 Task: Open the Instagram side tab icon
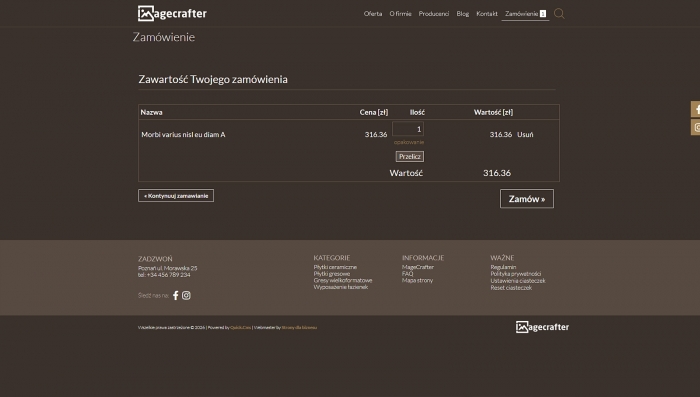pos(696,127)
